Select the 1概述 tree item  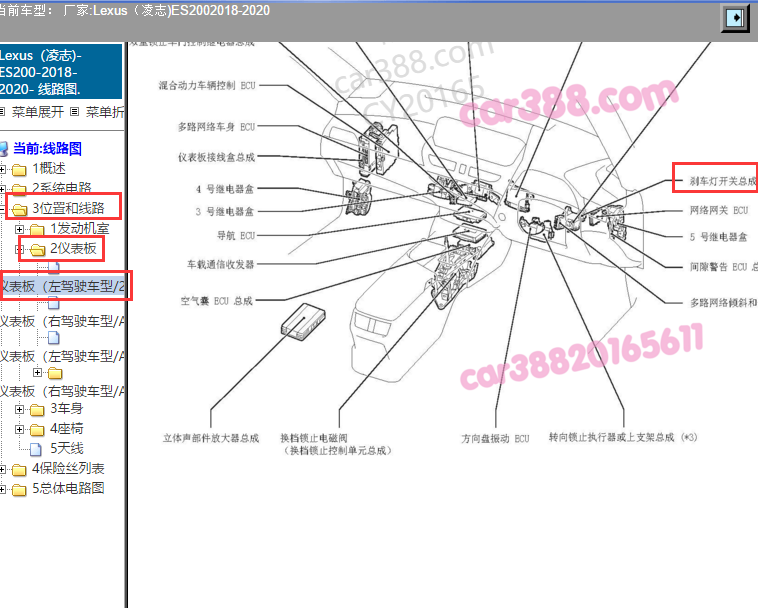49,169
